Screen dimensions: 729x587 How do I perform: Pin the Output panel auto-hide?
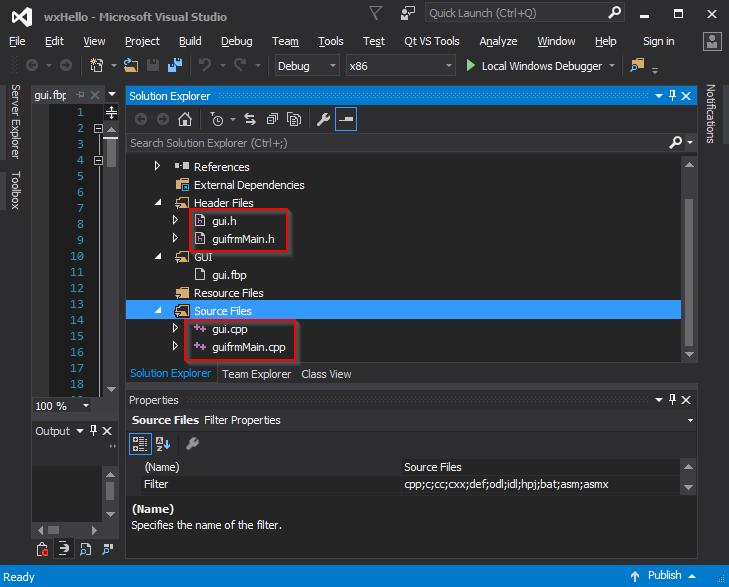coord(93,431)
